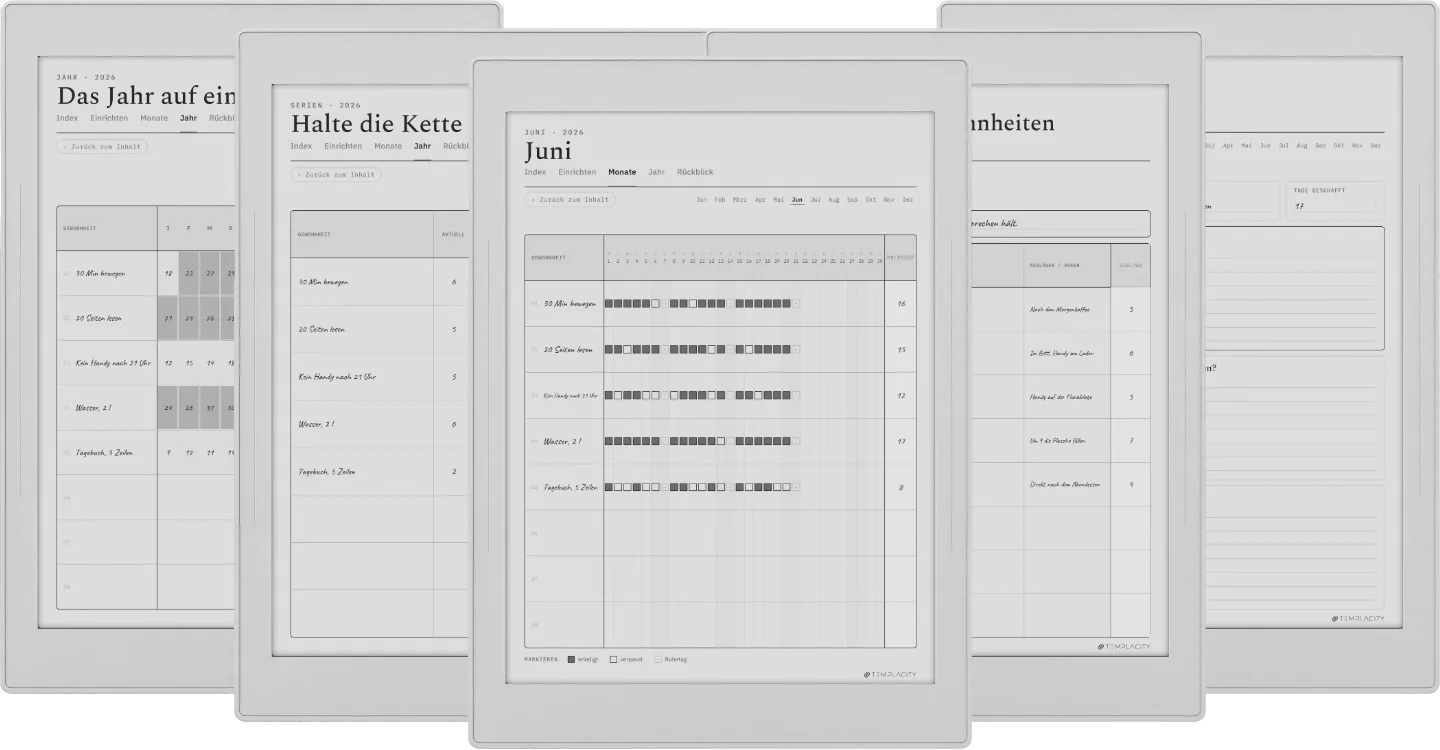
Task: Toggle day 6 box for '30 Min bewegen'
Action: tap(655, 303)
